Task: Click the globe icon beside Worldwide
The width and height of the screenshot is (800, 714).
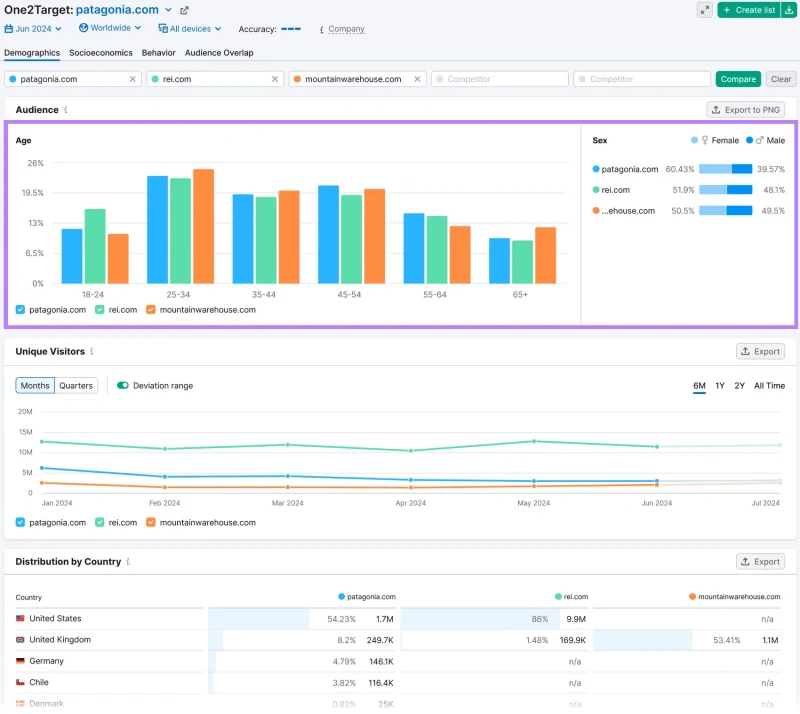Action: (83, 28)
